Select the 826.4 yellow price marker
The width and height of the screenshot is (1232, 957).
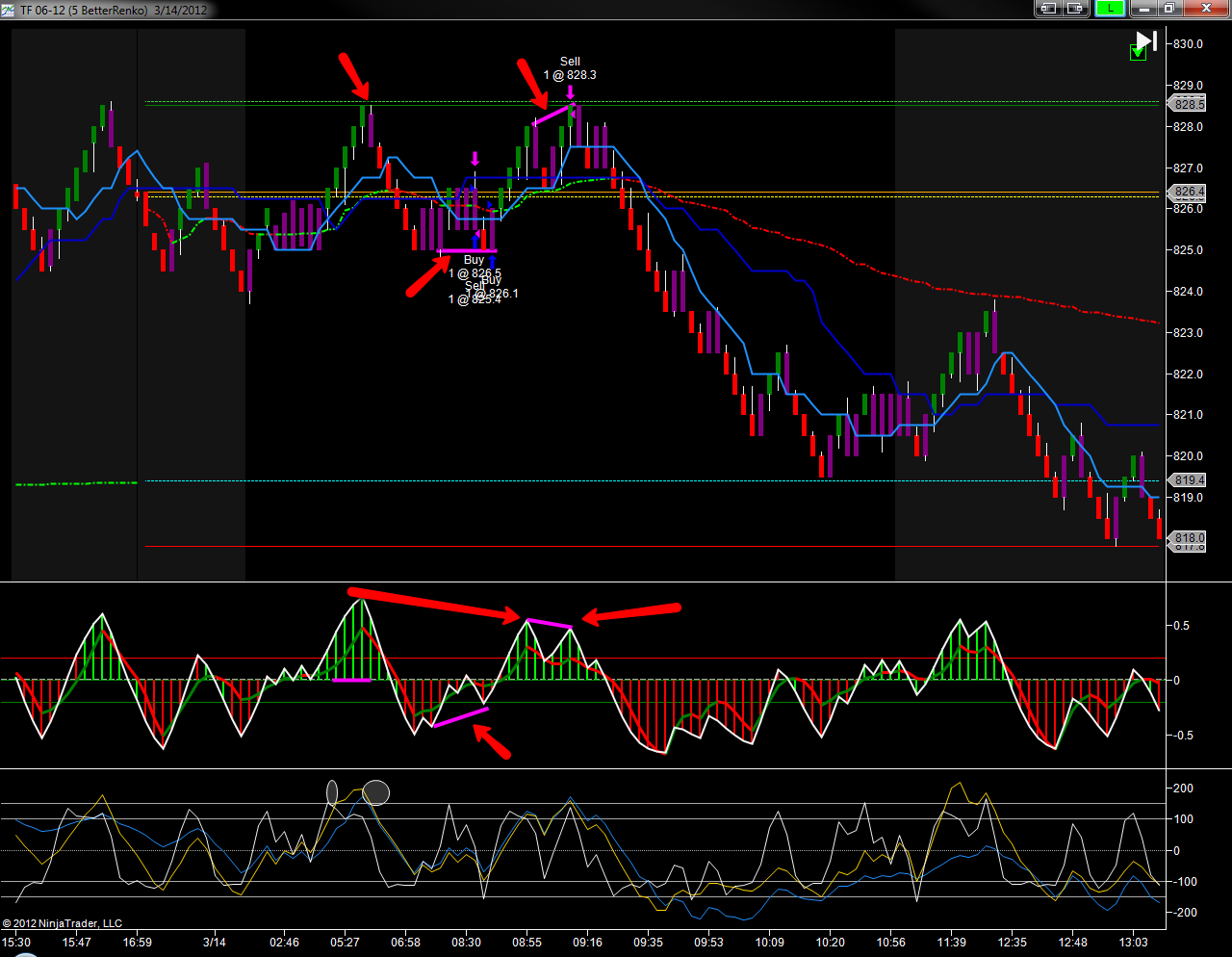[1189, 192]
